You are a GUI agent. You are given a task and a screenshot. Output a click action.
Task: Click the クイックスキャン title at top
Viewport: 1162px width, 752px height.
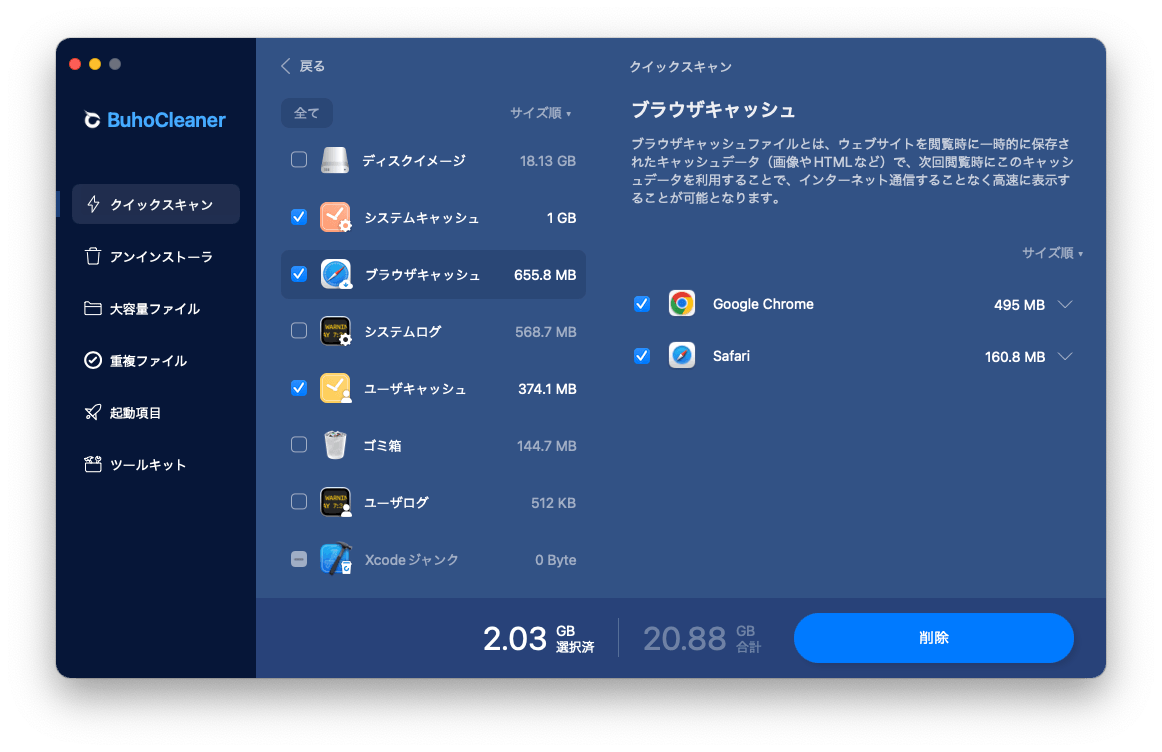pos(680,67)
